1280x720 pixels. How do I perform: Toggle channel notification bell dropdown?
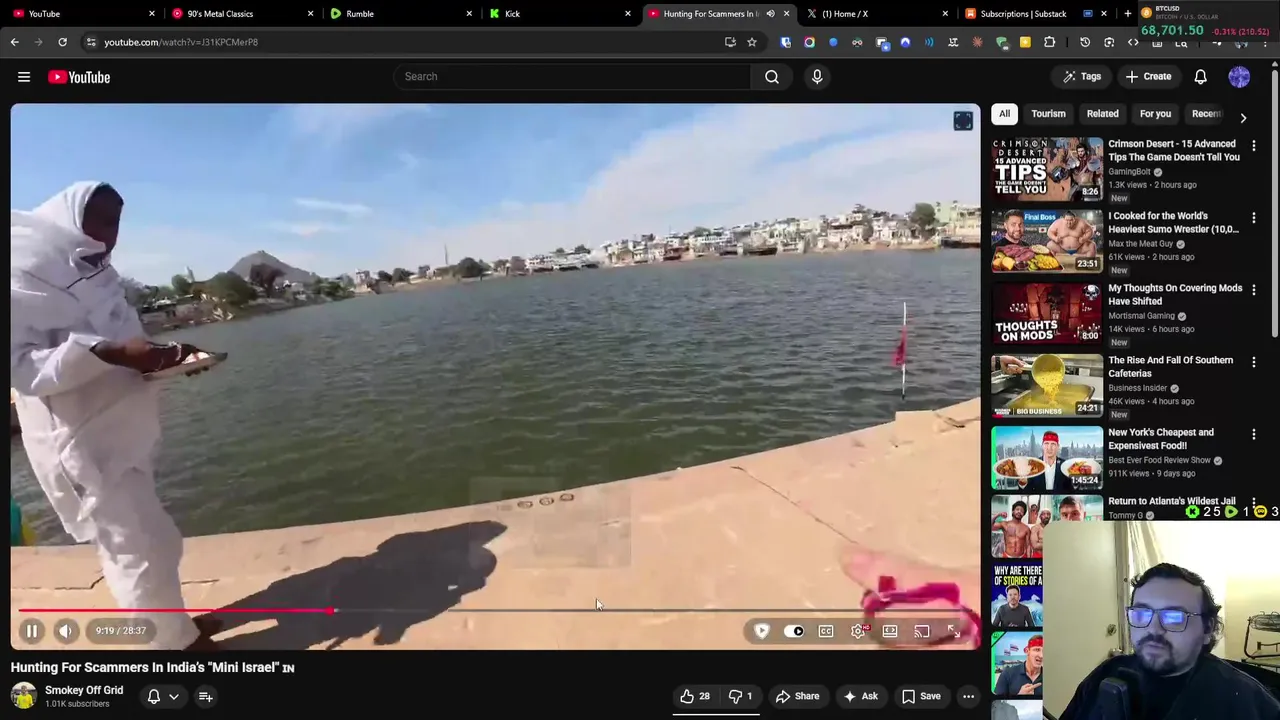163,696
